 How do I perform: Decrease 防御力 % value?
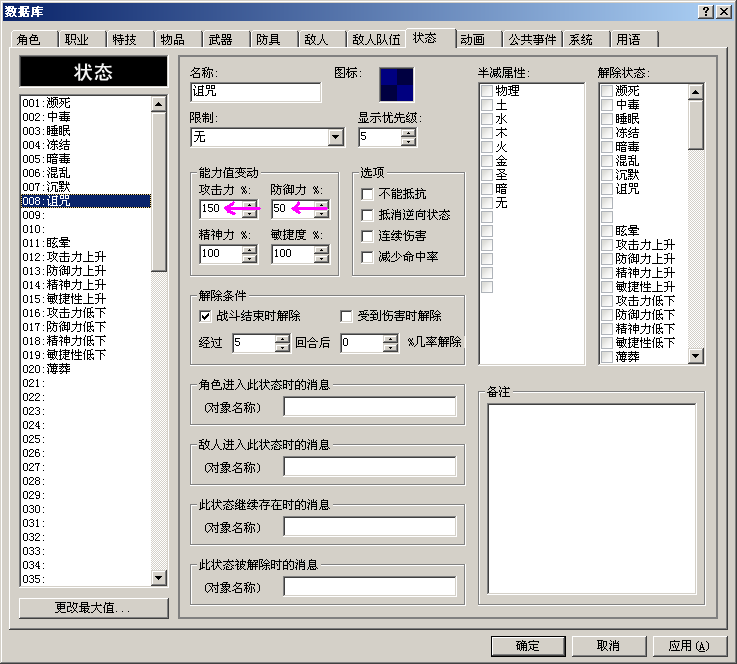pos(322,213)
